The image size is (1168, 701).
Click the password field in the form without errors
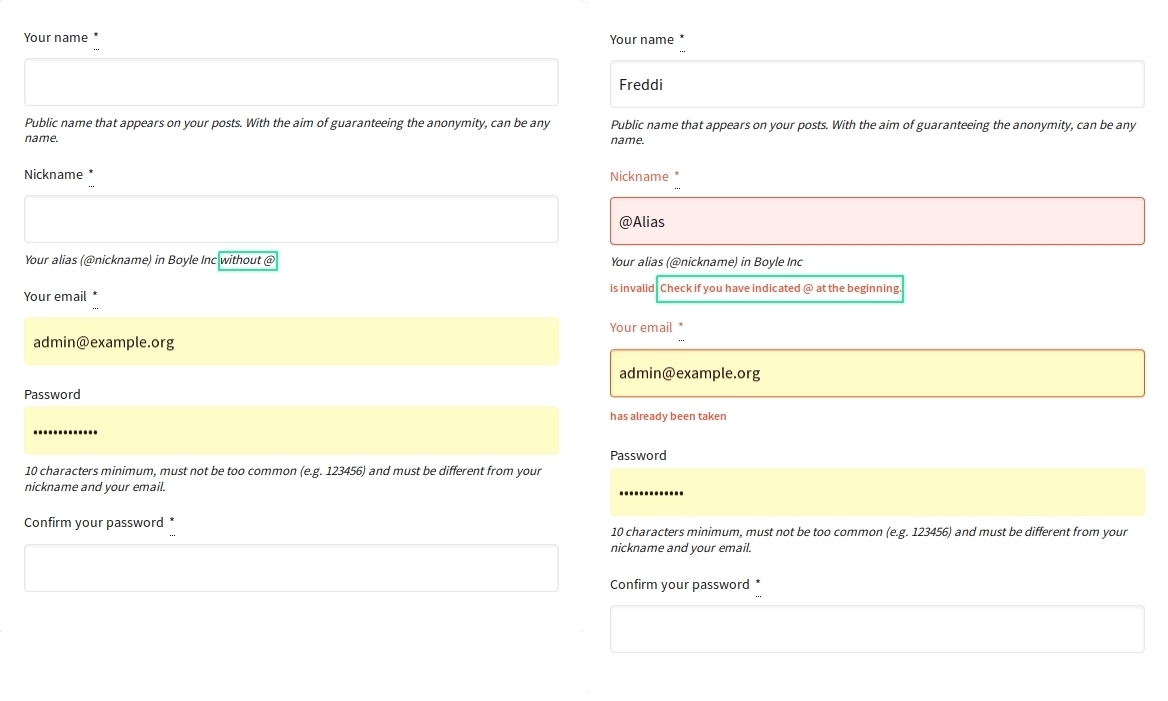point(291,431)
